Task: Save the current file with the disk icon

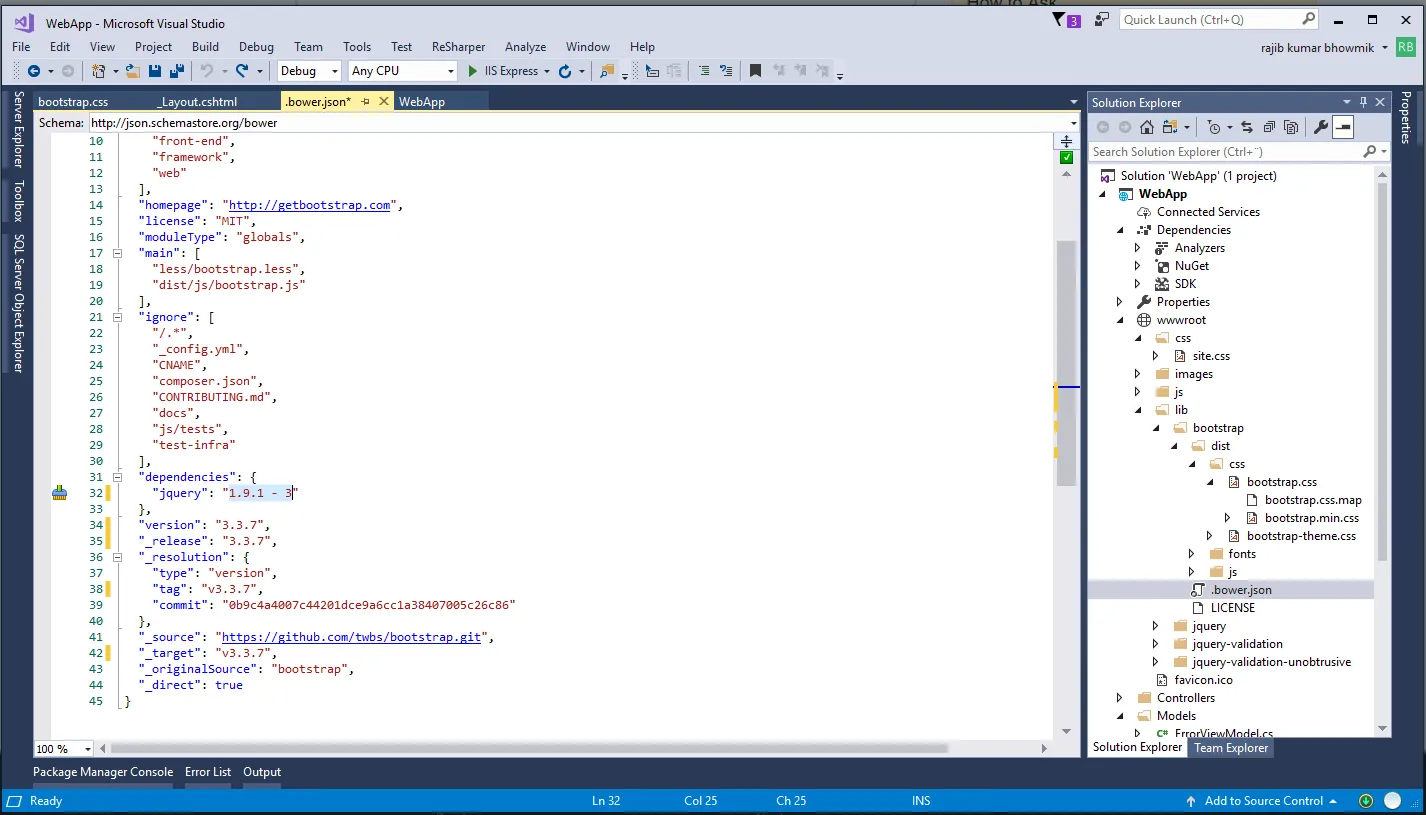Action: (x=155, y=71)
